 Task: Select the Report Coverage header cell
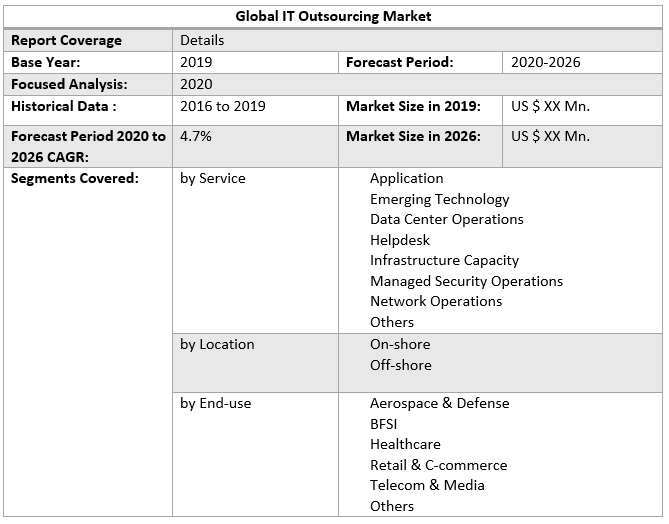click(66, 40)
